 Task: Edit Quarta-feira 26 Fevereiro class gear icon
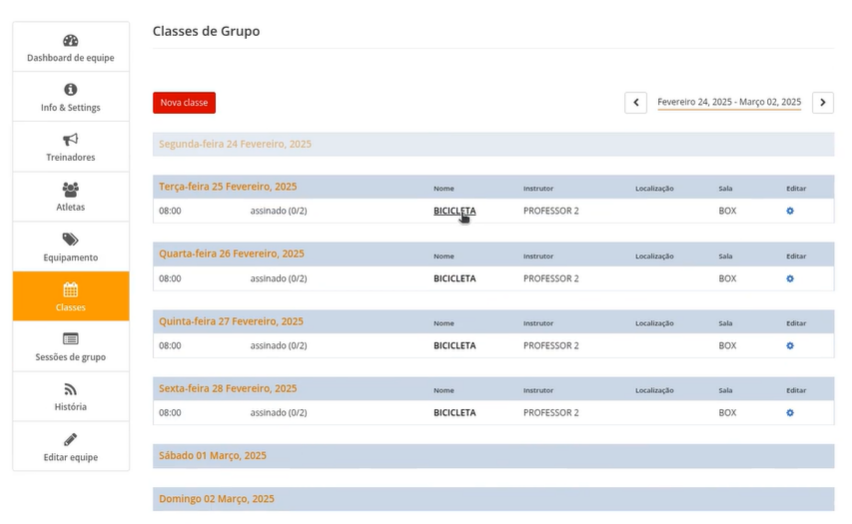point(790,279)
